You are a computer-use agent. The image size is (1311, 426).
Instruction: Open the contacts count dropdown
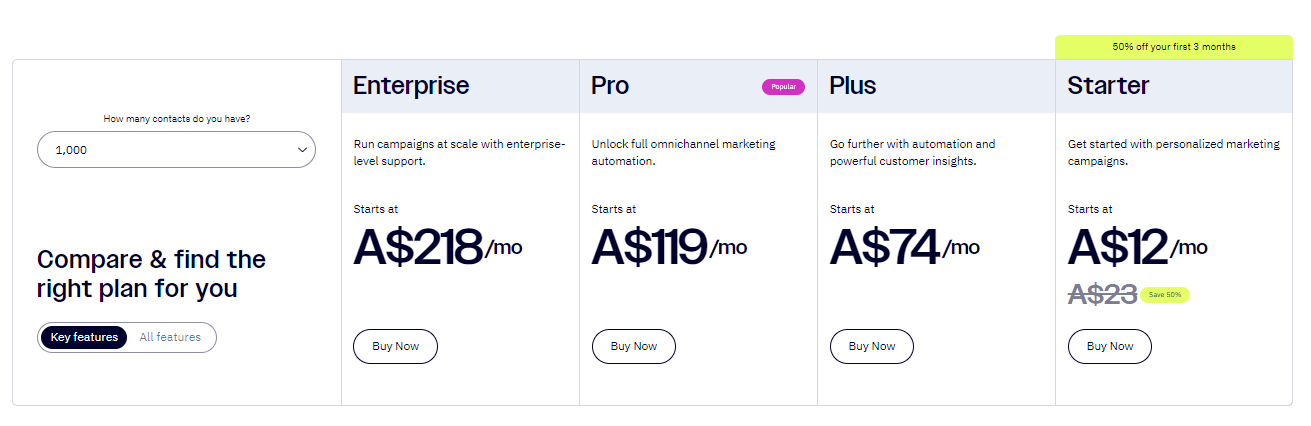click(x=175, y=150)
